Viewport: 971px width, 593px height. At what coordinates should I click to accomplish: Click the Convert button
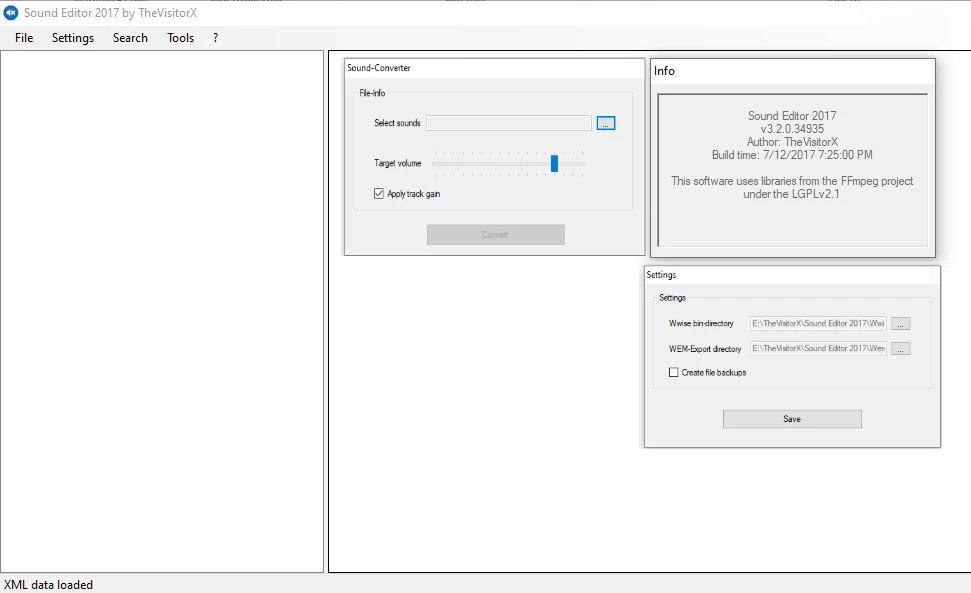(x=495, y=235)
